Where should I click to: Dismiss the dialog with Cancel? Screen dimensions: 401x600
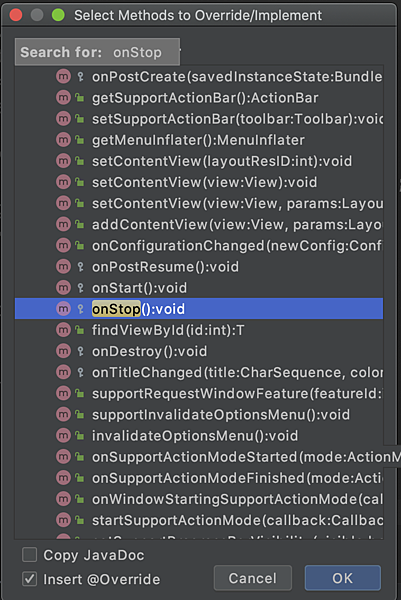[x=253, y=578]
